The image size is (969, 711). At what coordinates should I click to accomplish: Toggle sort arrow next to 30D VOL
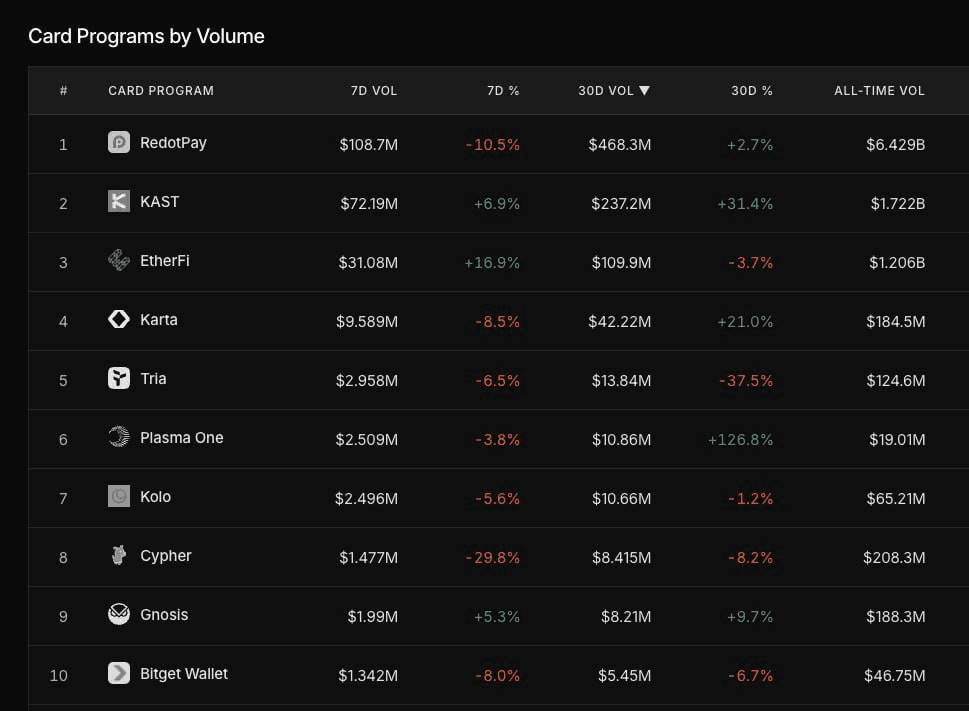coord(645,91)
